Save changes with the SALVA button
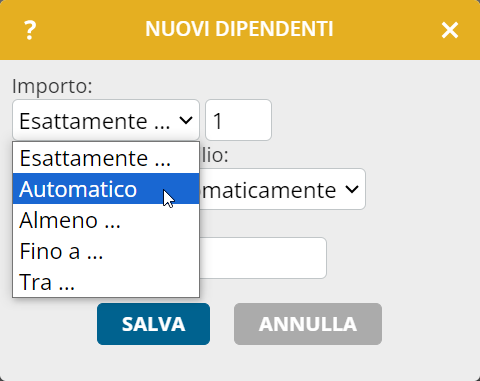Viewport: 480px width, 381px height. click(153, 324)
